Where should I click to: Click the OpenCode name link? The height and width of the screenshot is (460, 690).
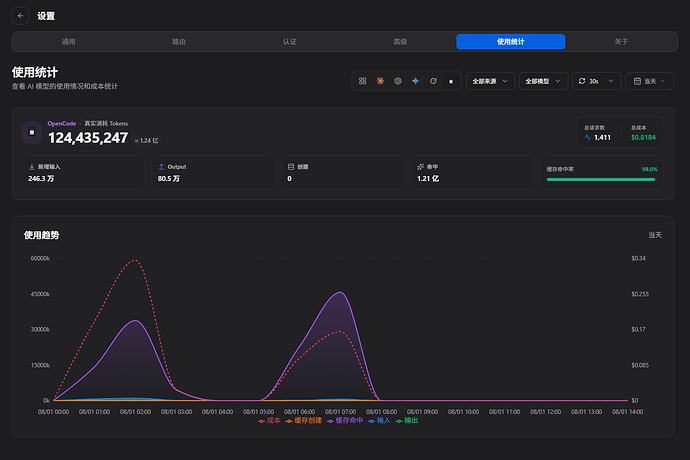click(62, 124)
